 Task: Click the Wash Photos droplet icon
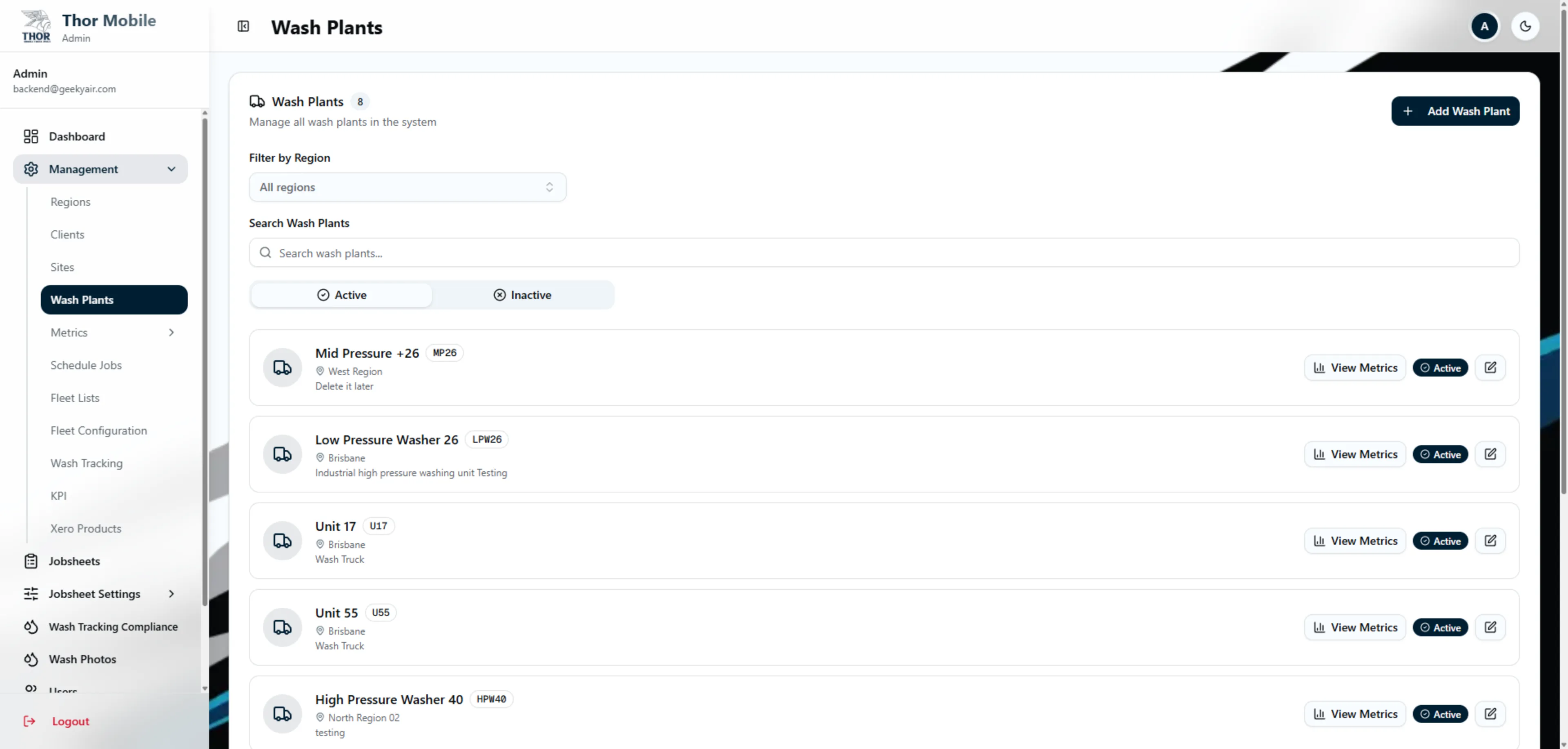[x=31, y=659]
